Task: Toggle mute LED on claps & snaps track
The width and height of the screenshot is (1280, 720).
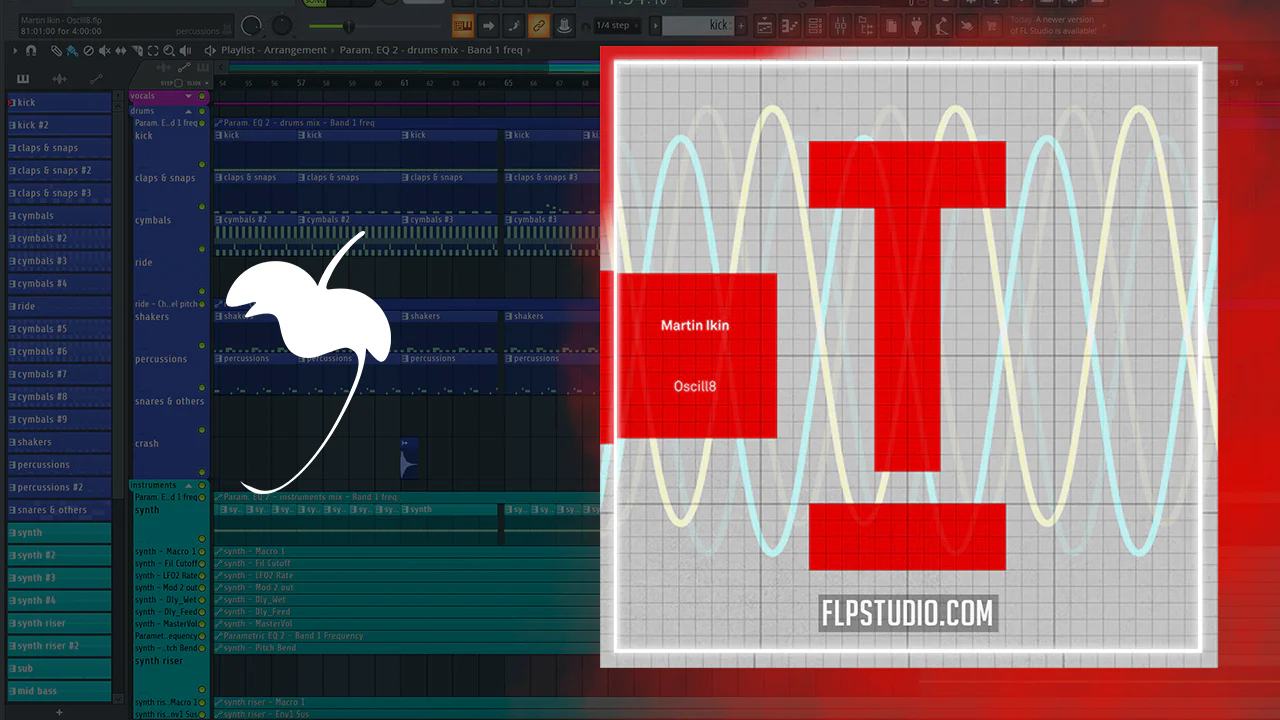Action: [x=202, y=207]
